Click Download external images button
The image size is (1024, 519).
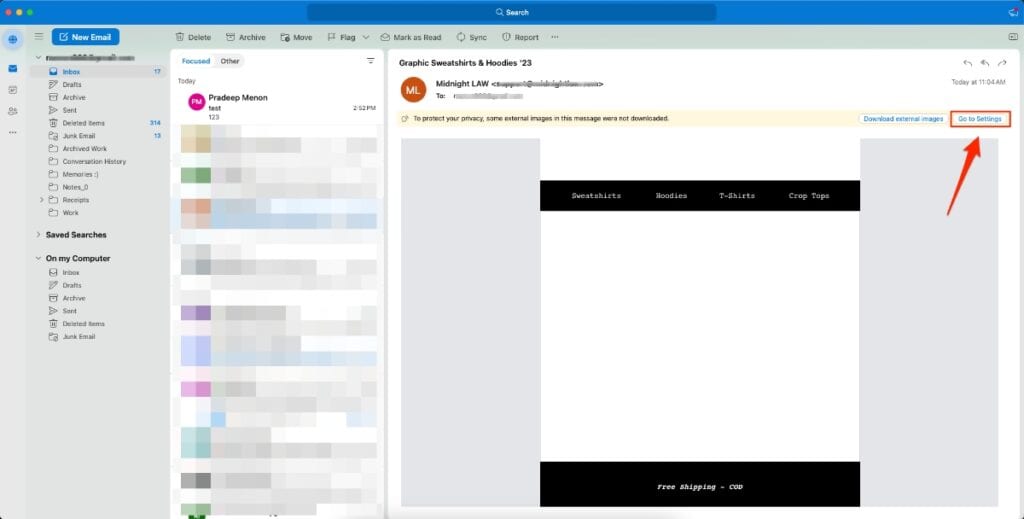click(903, 119)
